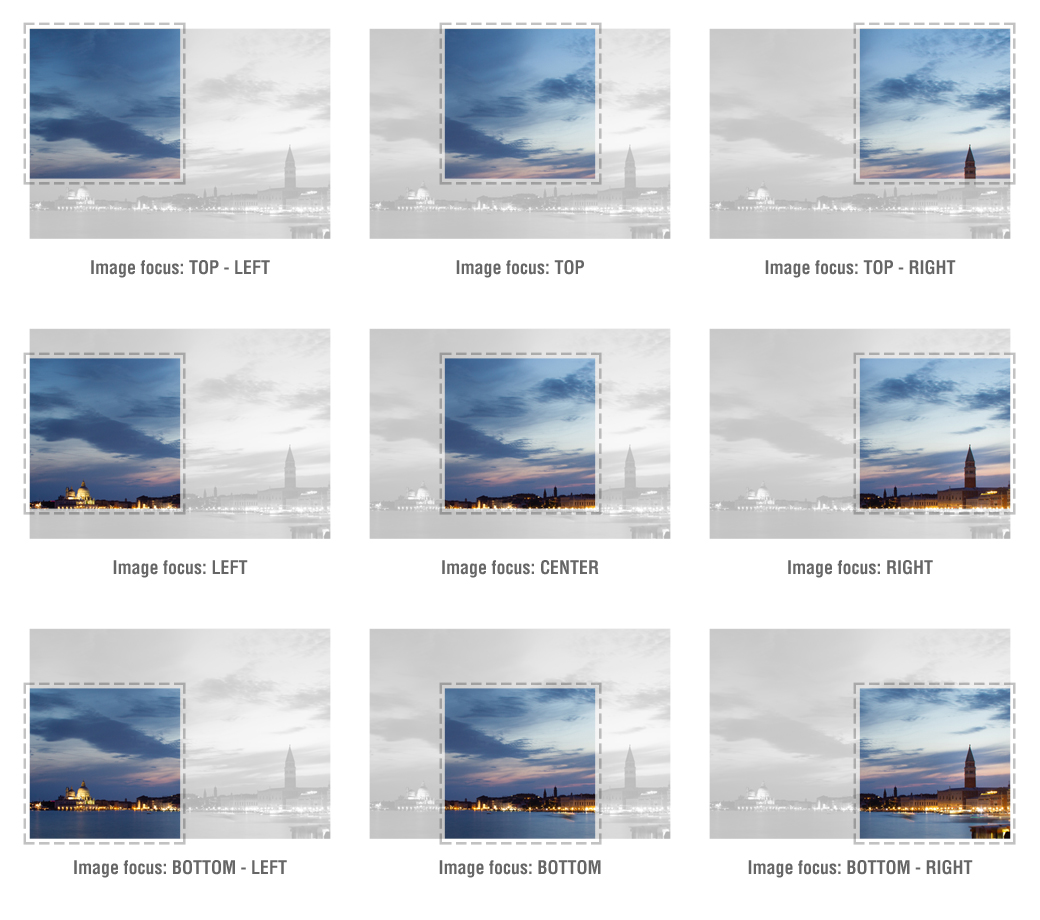Select the TOP - LEFT focus preview image
1040x920 pixels.
pos(180,133)
